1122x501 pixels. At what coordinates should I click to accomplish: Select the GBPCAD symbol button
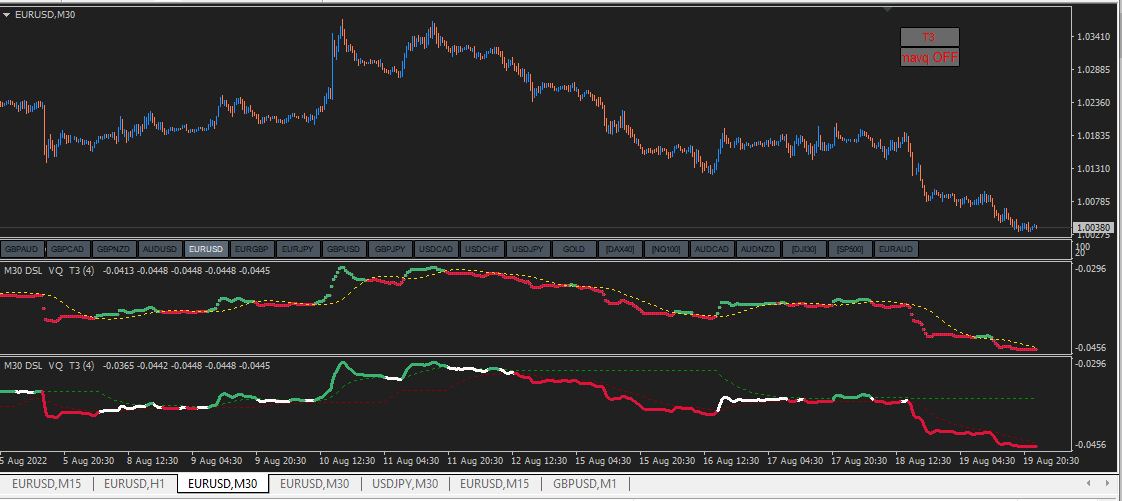click(69, 249)
